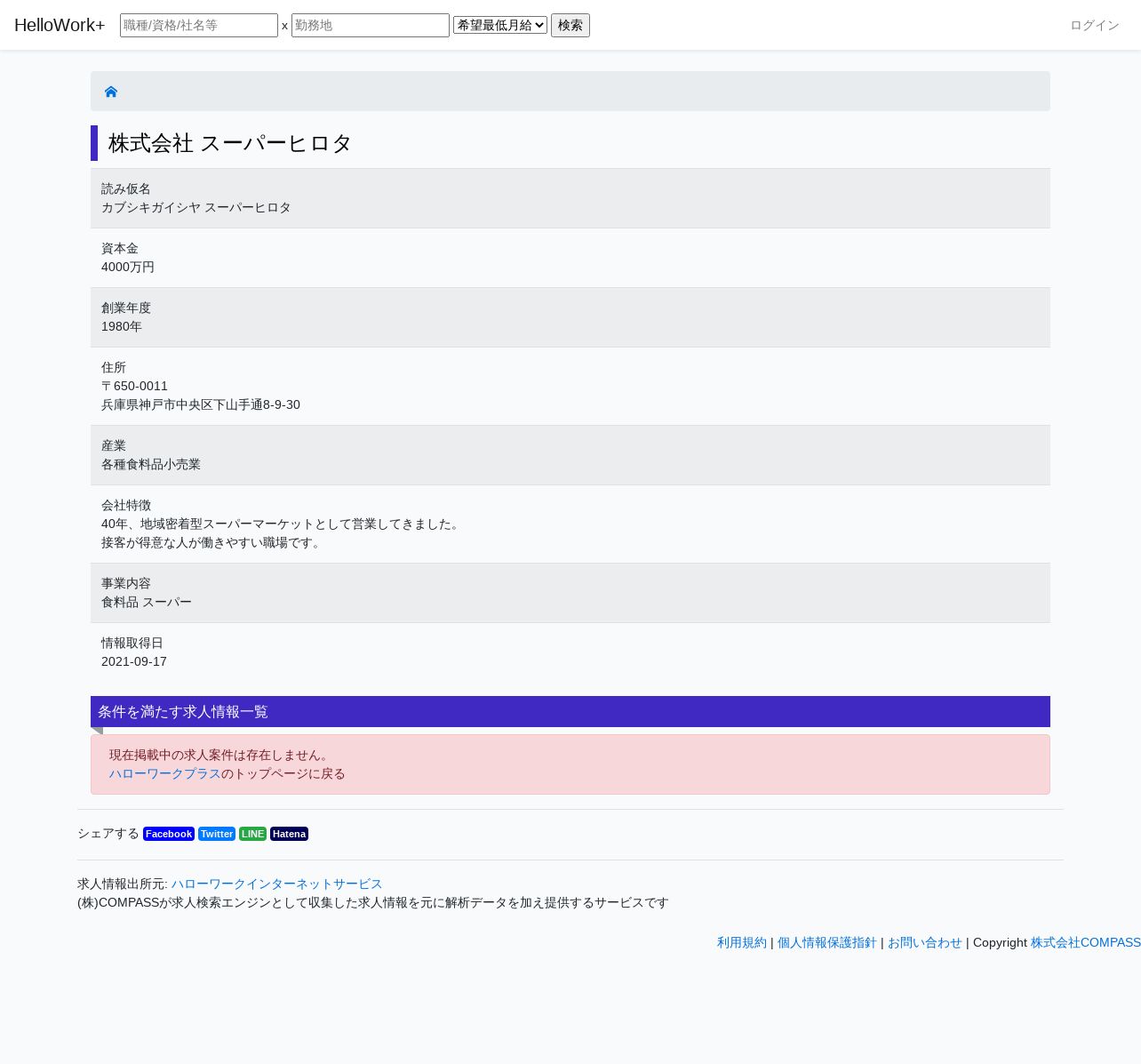The image size is (1141, 1064).
Task: Open the 利用規約 terms link
Action: pyautogui.click(x=742, y=942)
